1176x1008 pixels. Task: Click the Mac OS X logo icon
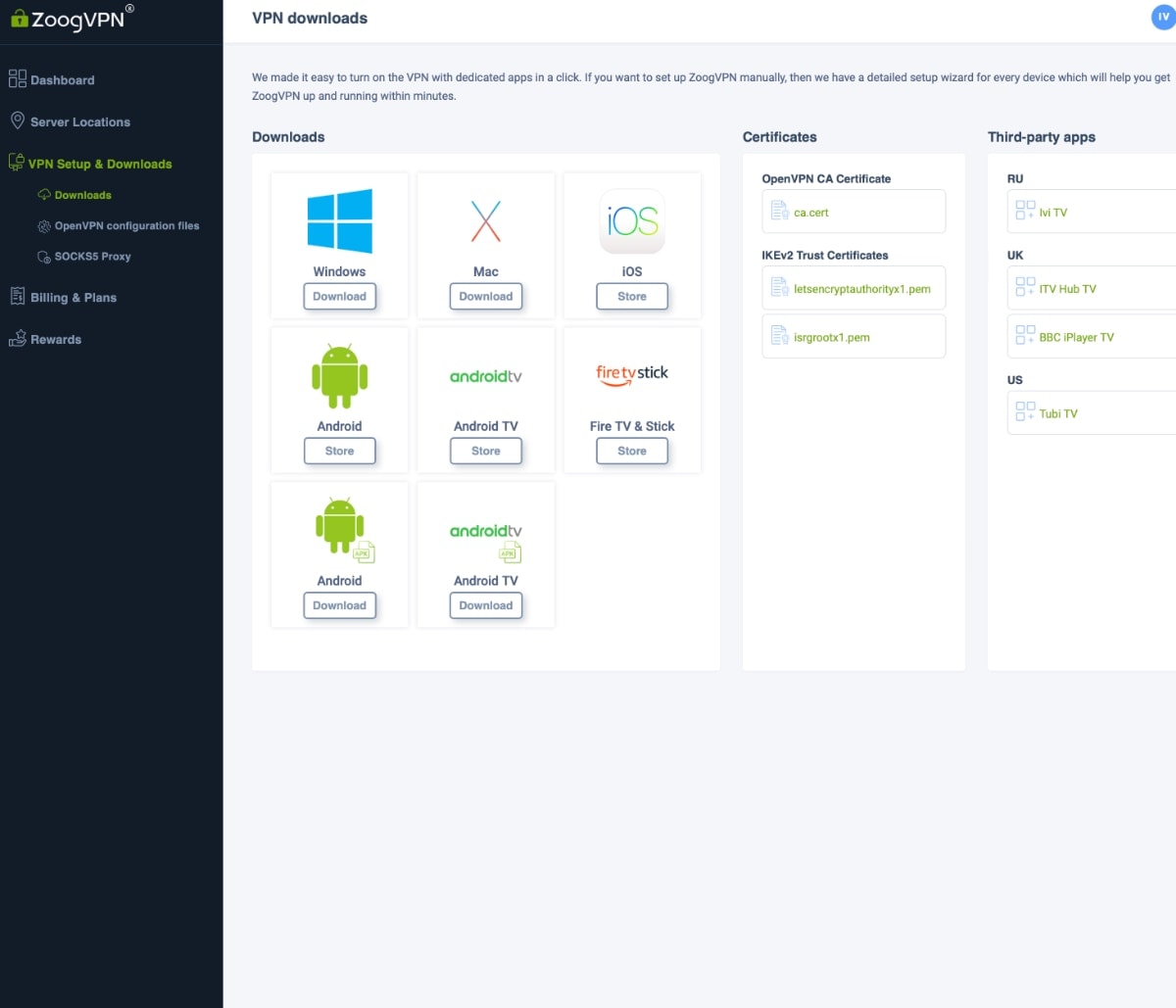coord(486,221)
